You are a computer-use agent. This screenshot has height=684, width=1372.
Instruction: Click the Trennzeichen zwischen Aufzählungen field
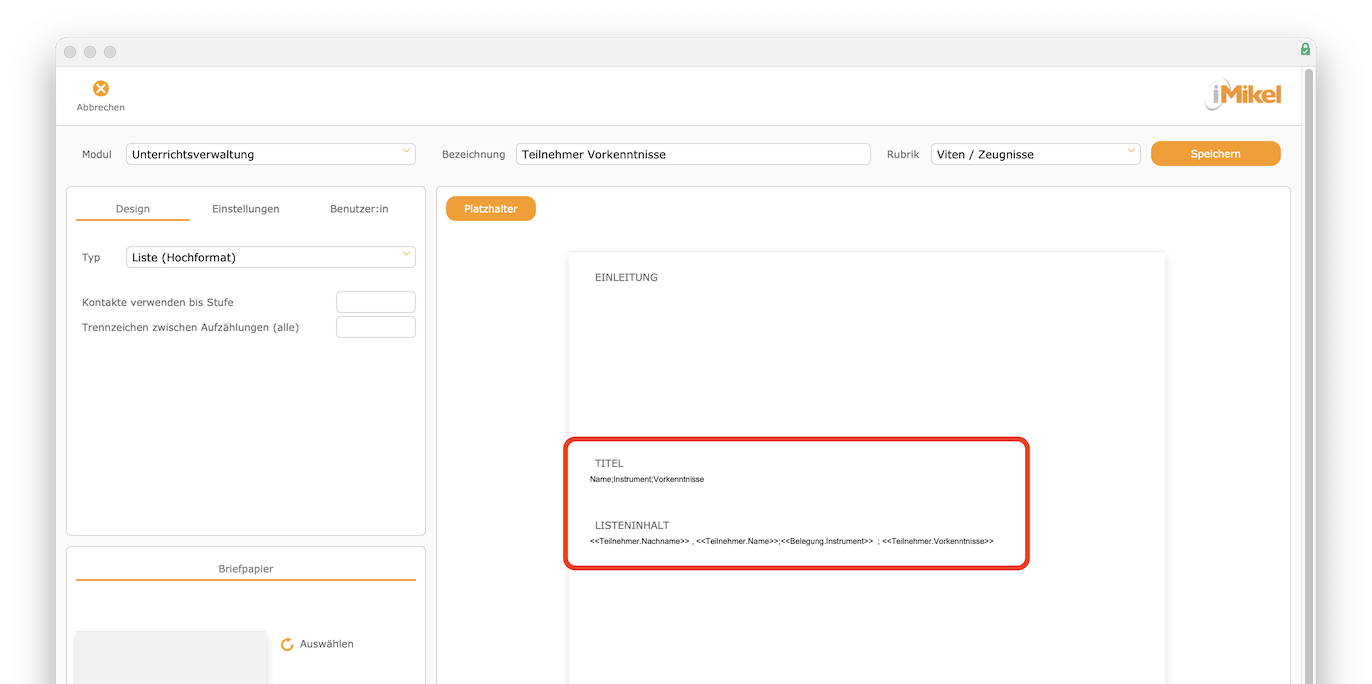click(x=375, y=327)
